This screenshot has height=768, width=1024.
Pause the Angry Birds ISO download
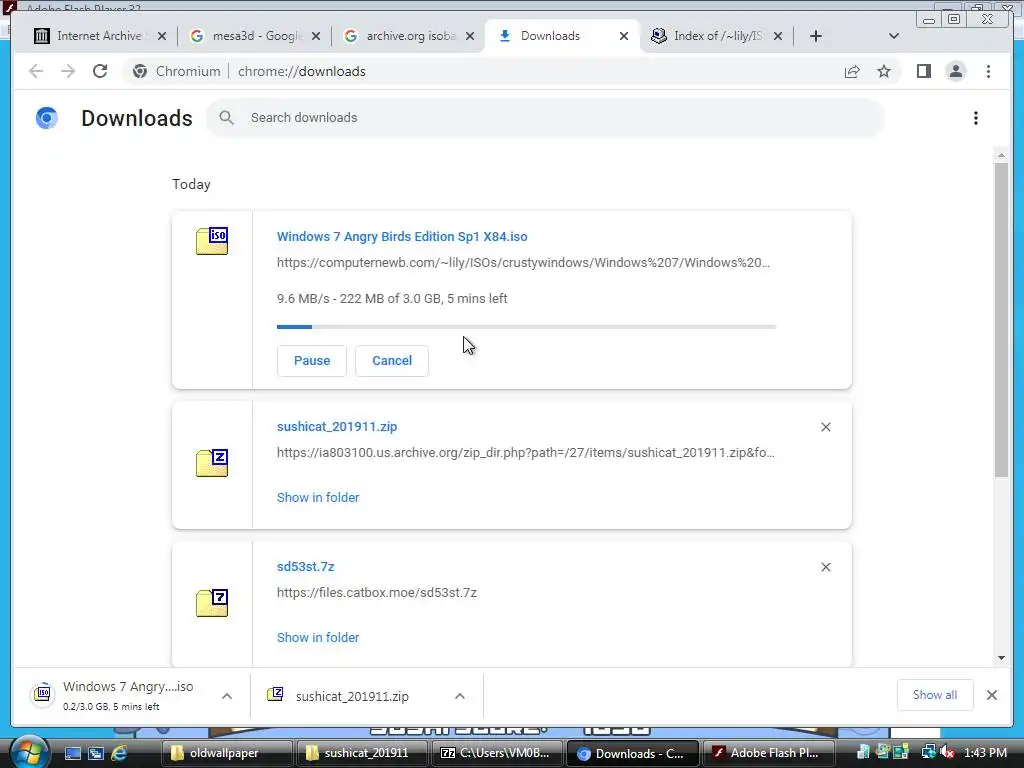[x=312, y=360]
